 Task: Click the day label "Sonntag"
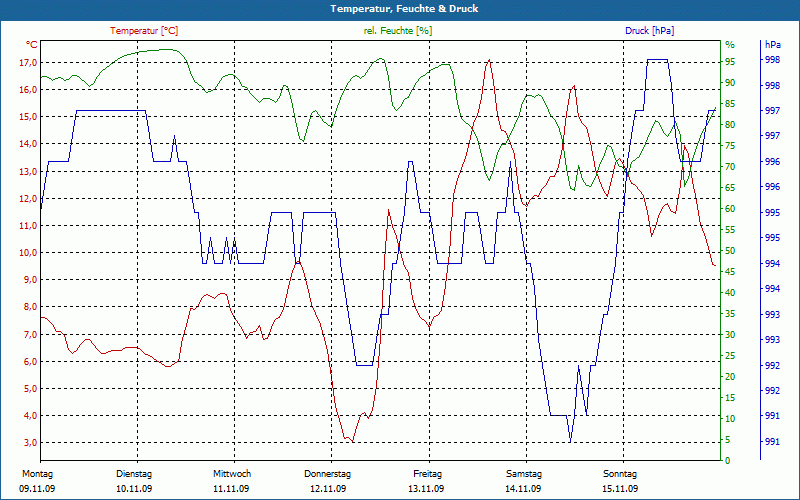pyautogui.click(x=620, y=474)
